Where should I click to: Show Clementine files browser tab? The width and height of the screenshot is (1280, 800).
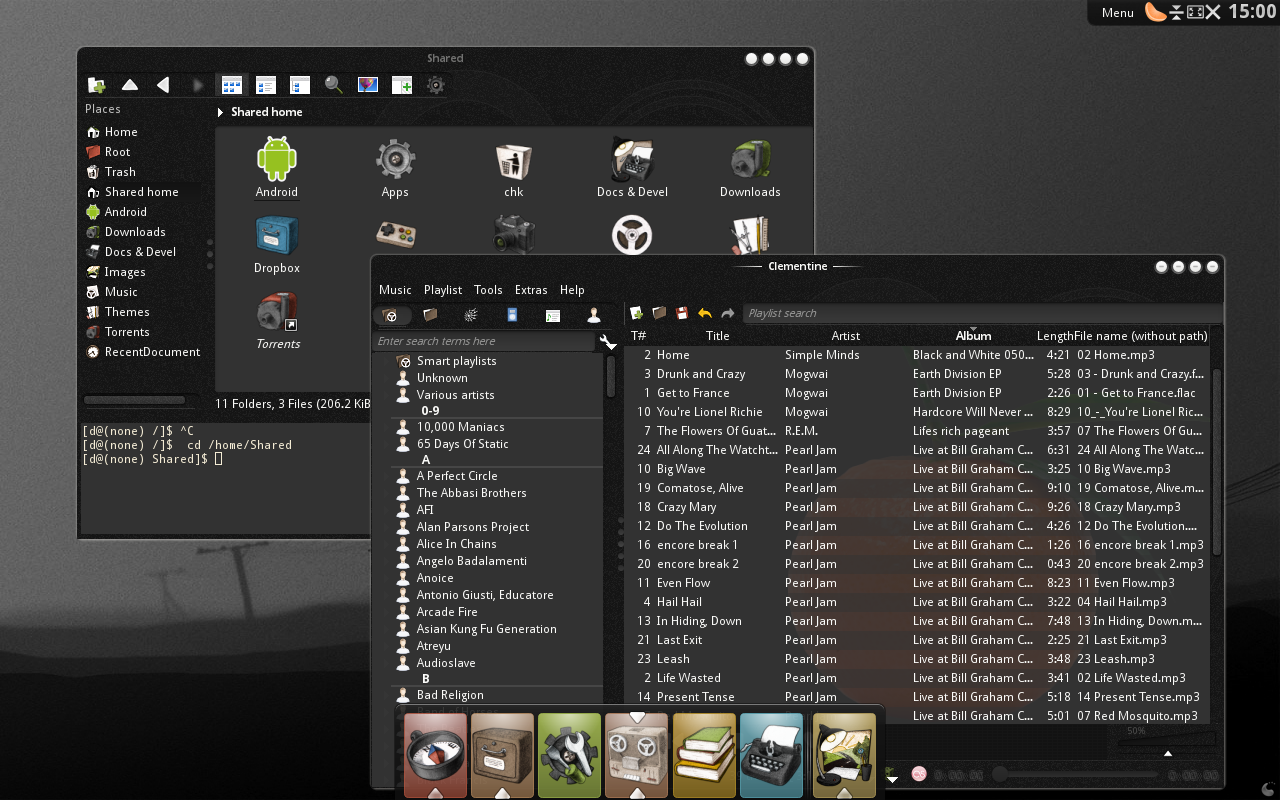tap(430, 315)
